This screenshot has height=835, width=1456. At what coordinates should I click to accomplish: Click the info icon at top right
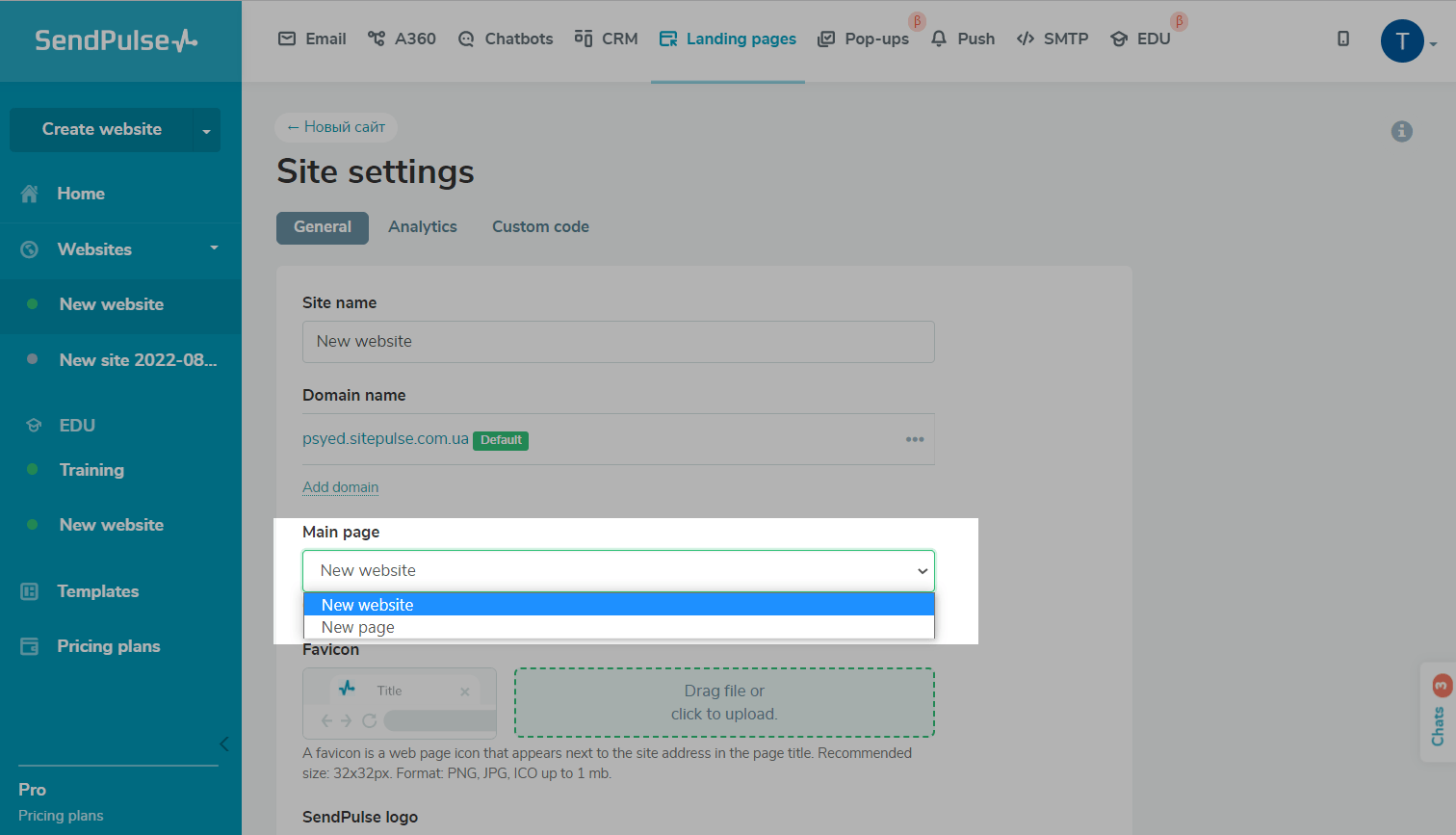[1402, 131]
